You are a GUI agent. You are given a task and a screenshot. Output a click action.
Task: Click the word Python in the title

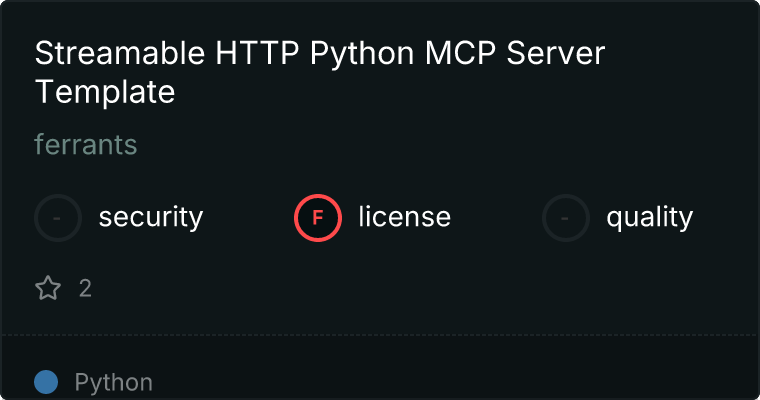point(358,54)
